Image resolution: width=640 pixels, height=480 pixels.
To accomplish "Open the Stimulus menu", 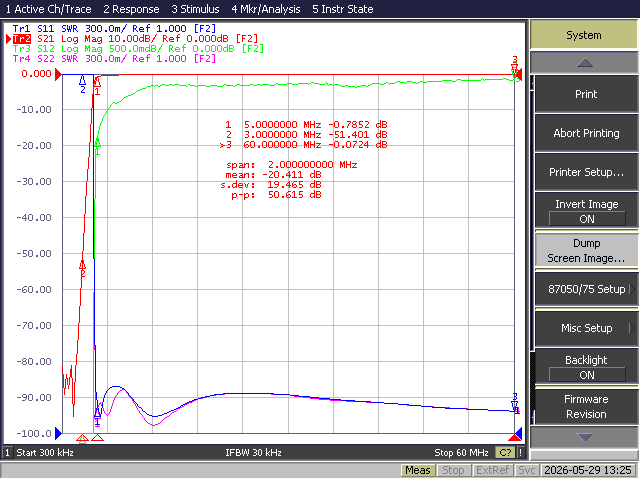I will point(195,9).
